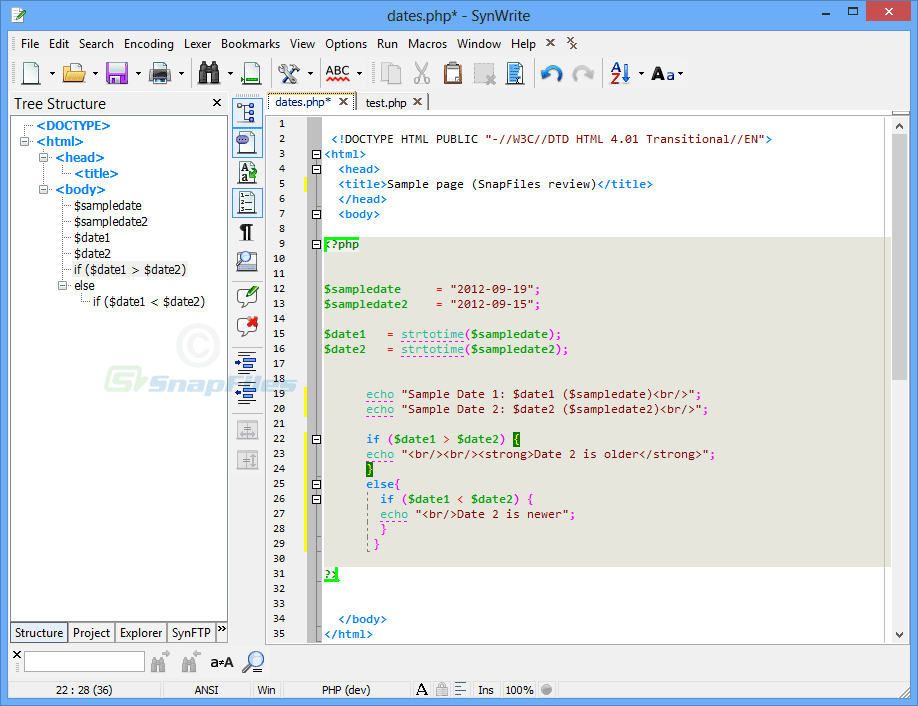Click the remove comment icon in sidebar
Image resolution: width=918 pixels, height=706 pixels.
(246, 327)
